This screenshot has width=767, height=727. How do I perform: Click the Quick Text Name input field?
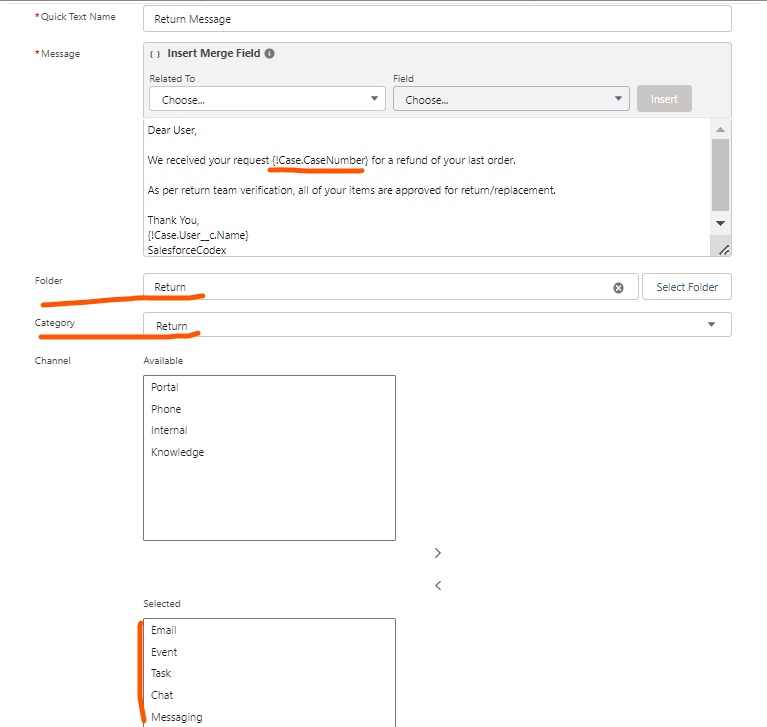(x=437, y=19)
